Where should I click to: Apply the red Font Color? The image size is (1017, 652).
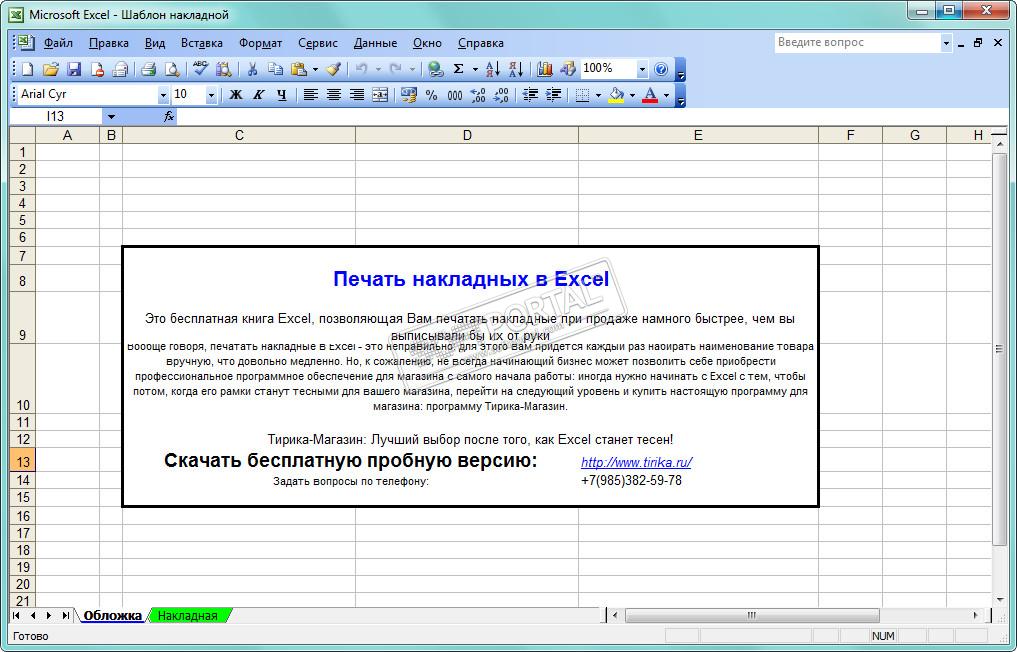651,95
